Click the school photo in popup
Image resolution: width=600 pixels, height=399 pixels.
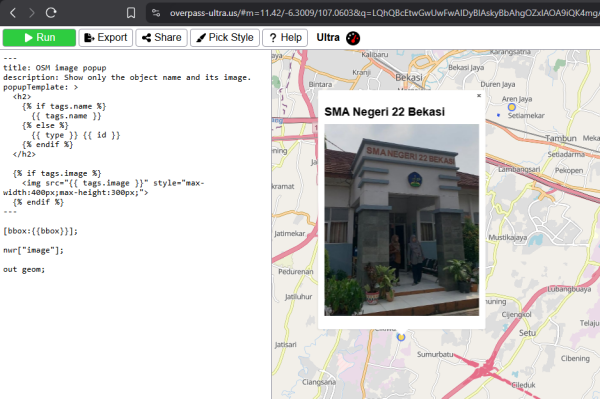point(401,220)
